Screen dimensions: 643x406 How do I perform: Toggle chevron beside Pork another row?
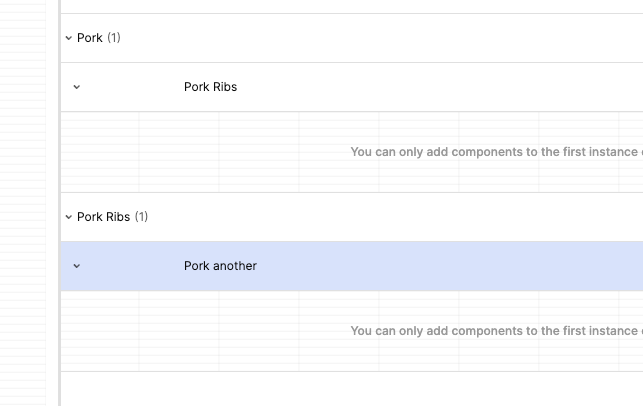[x=77, y=266]
